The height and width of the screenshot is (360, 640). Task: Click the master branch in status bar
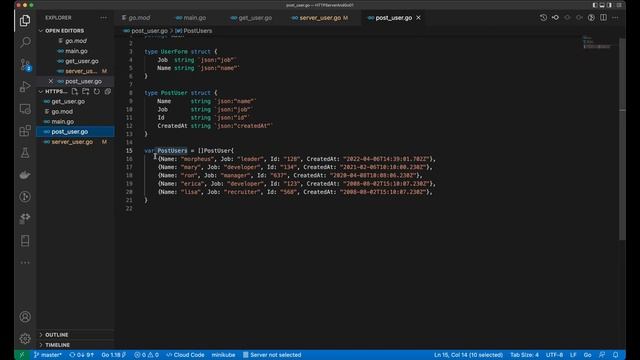pos(48,355)
